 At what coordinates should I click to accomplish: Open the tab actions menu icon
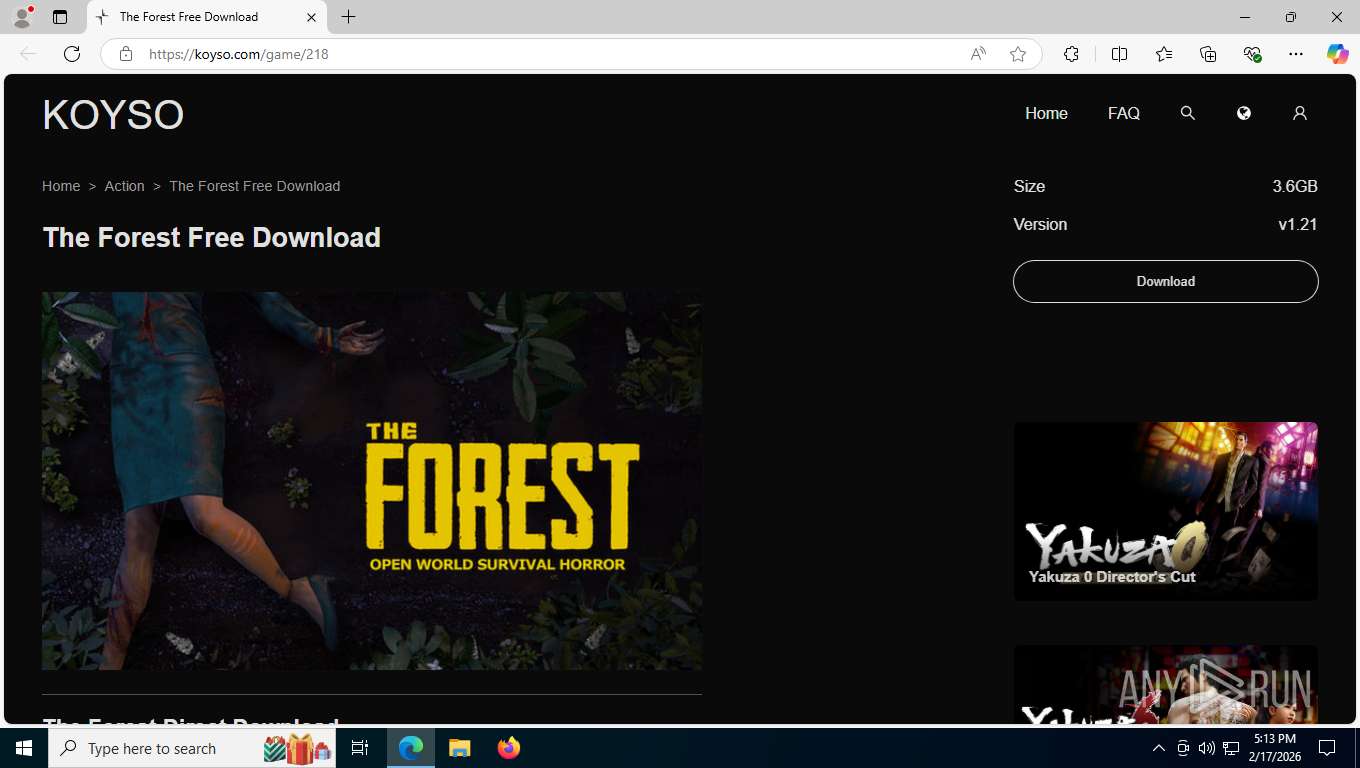coord(60,17)
